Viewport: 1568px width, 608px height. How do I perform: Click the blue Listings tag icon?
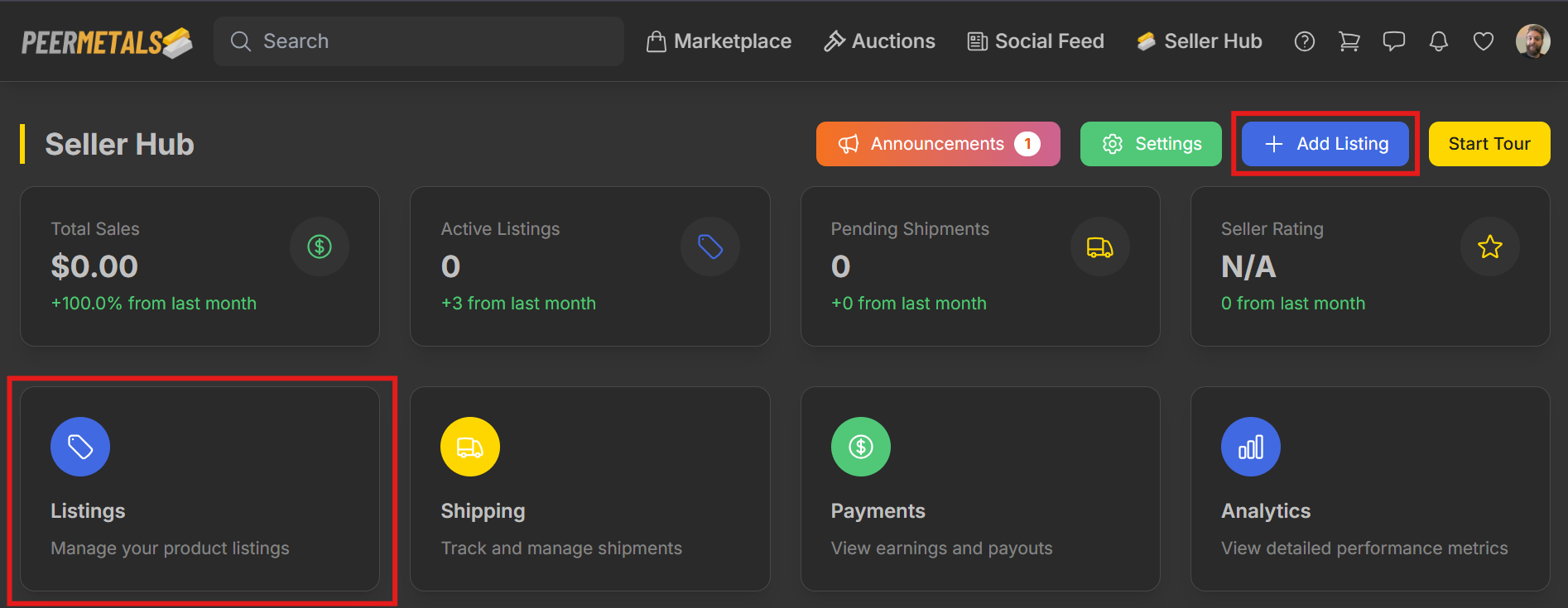point(80,447)
